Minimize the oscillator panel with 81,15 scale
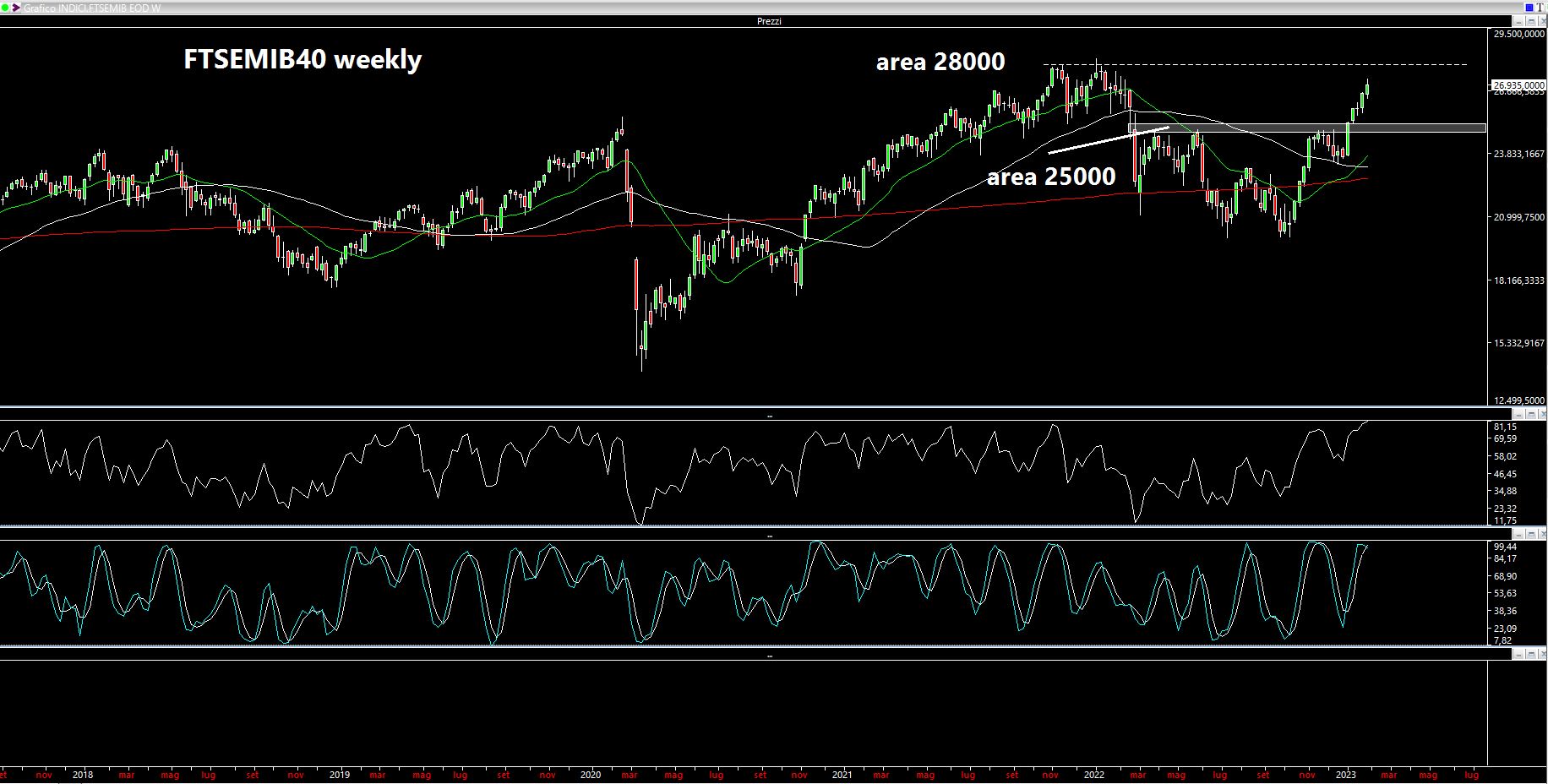1548x784 pixels. point(1518,415)
